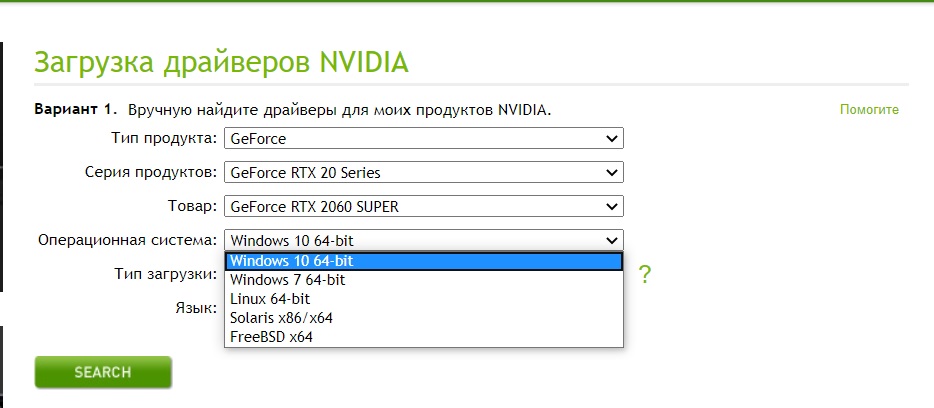934x408 pixels.
Task: Collapse the Операционная система dropdown
Action: point(423,240)
